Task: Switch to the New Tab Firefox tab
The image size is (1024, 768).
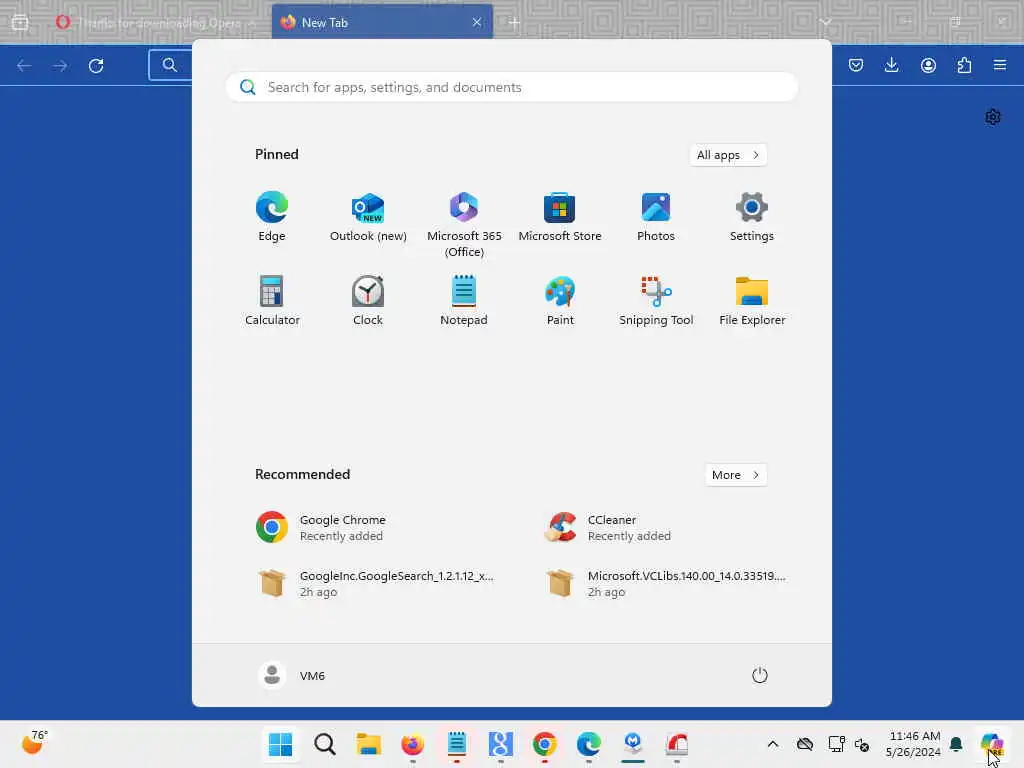Action: pos(381,22)
